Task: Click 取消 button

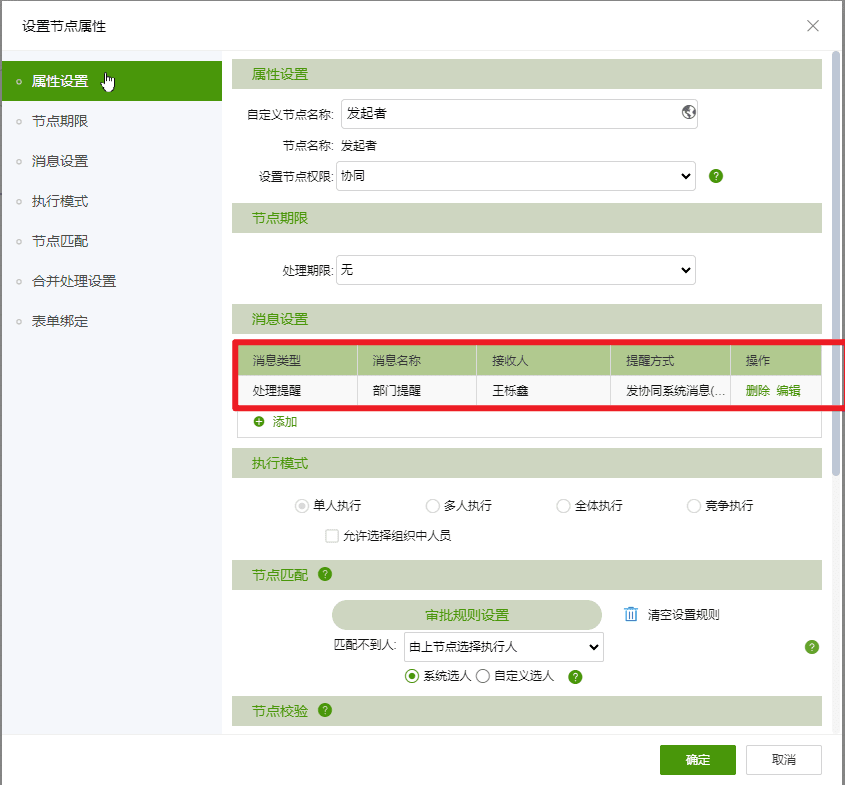Action: point(784,760)
